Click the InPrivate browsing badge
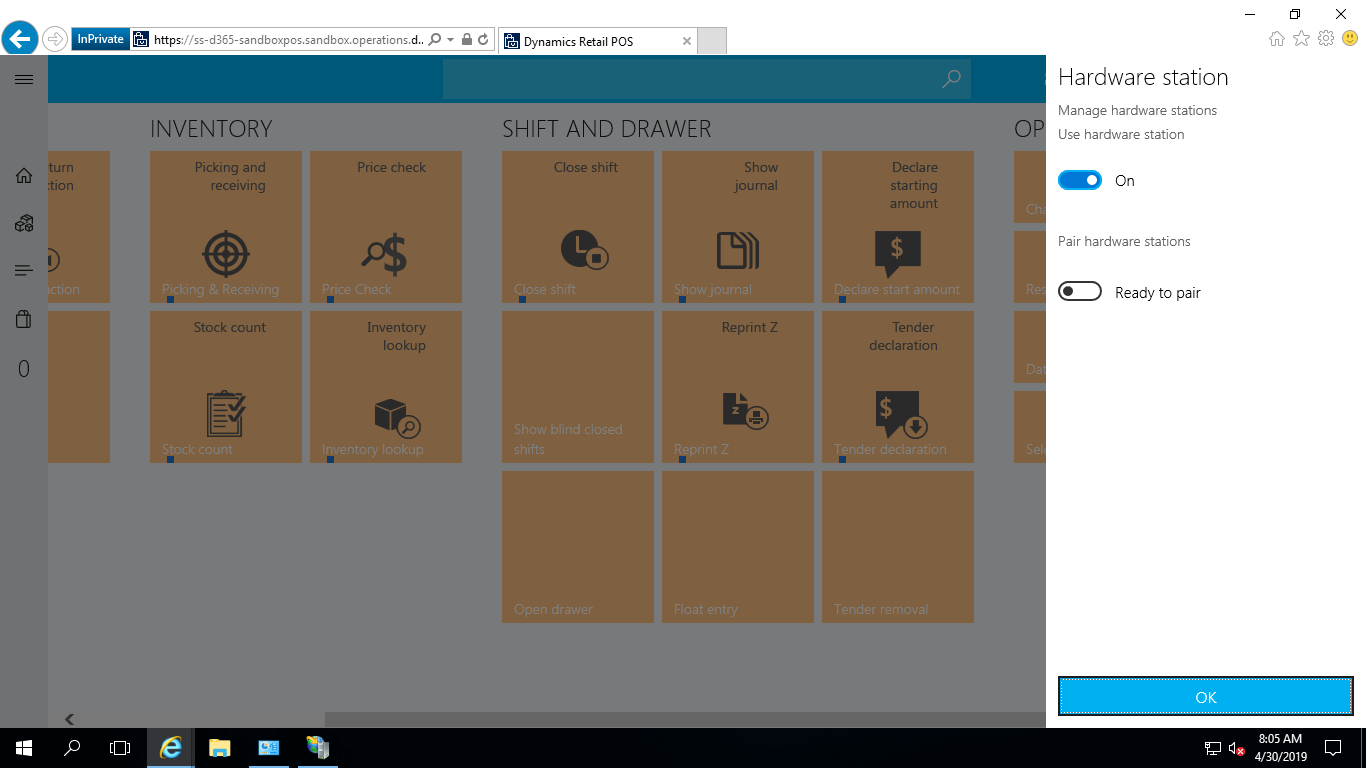This screenshot has width=1366, height=768. click(x=101, y=40)
